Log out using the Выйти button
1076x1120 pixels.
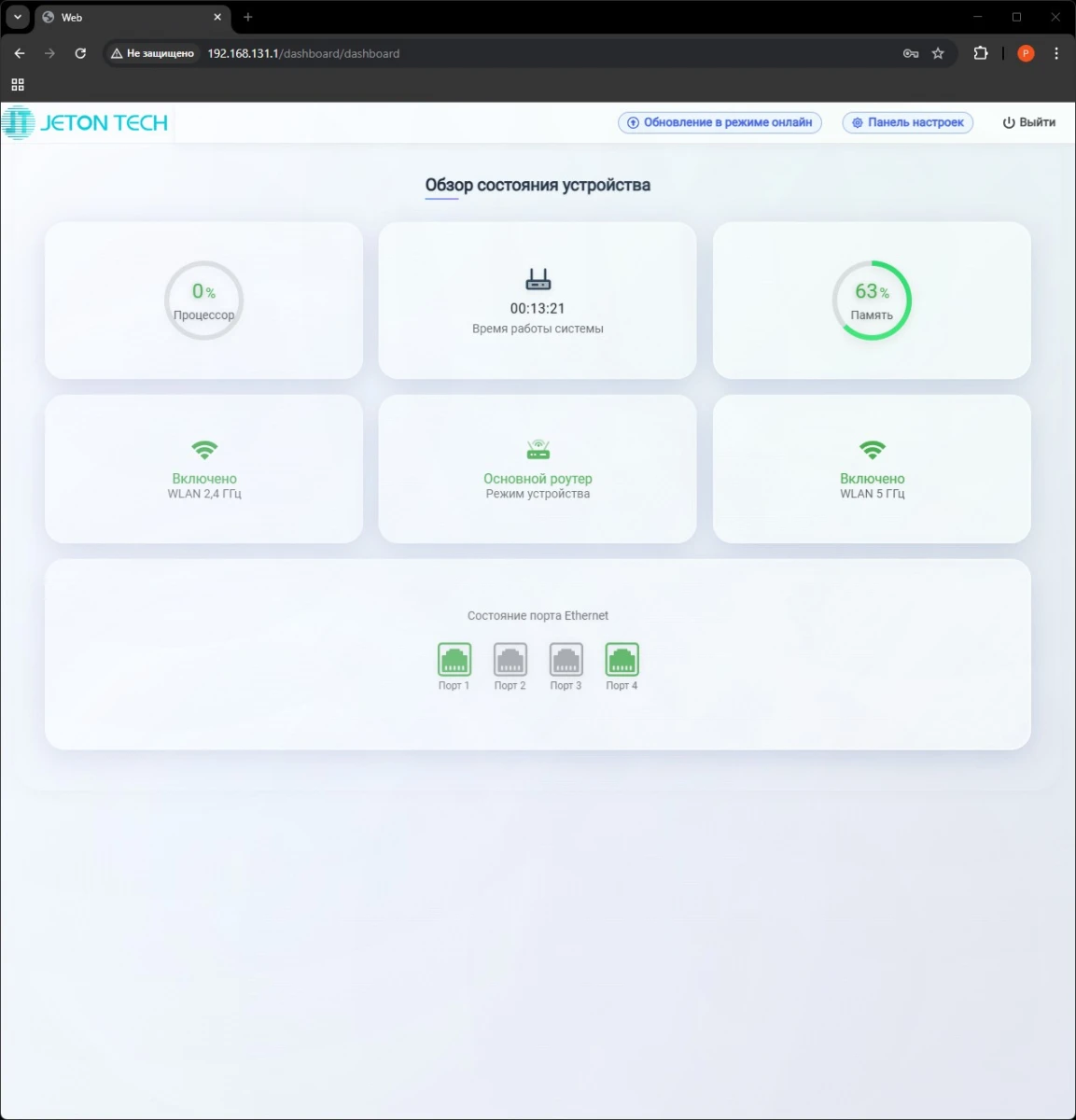1028,123
